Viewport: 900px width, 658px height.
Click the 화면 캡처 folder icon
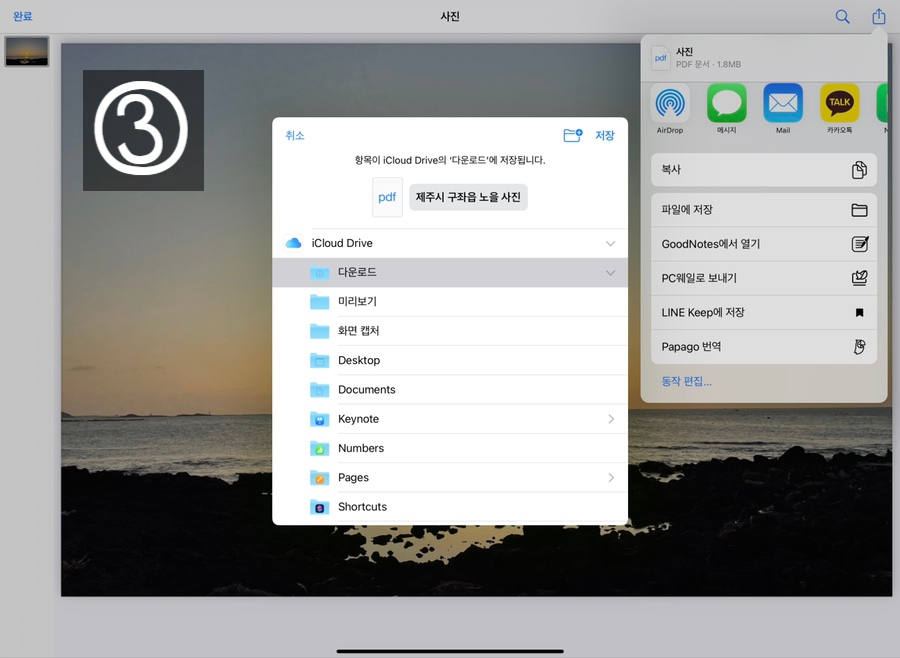[x=320, y=331]
